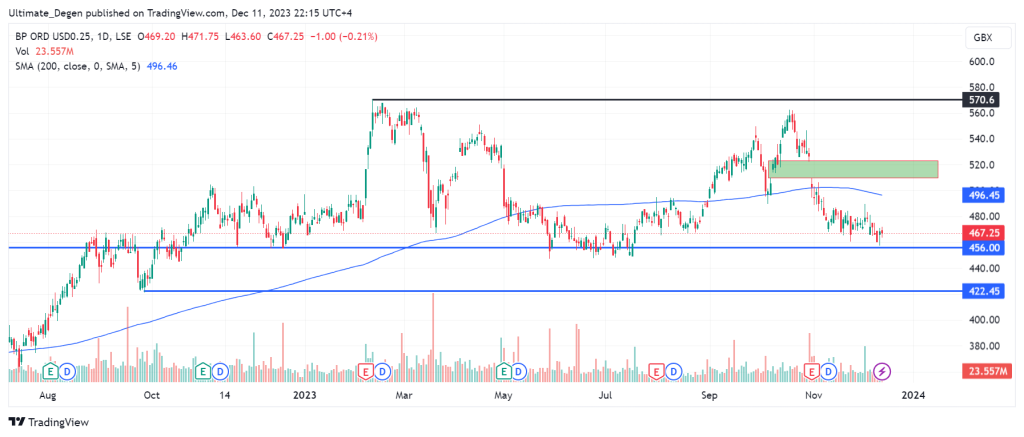Click the 2023 label on time axis

pyautogui.click(x=305, y=395)
